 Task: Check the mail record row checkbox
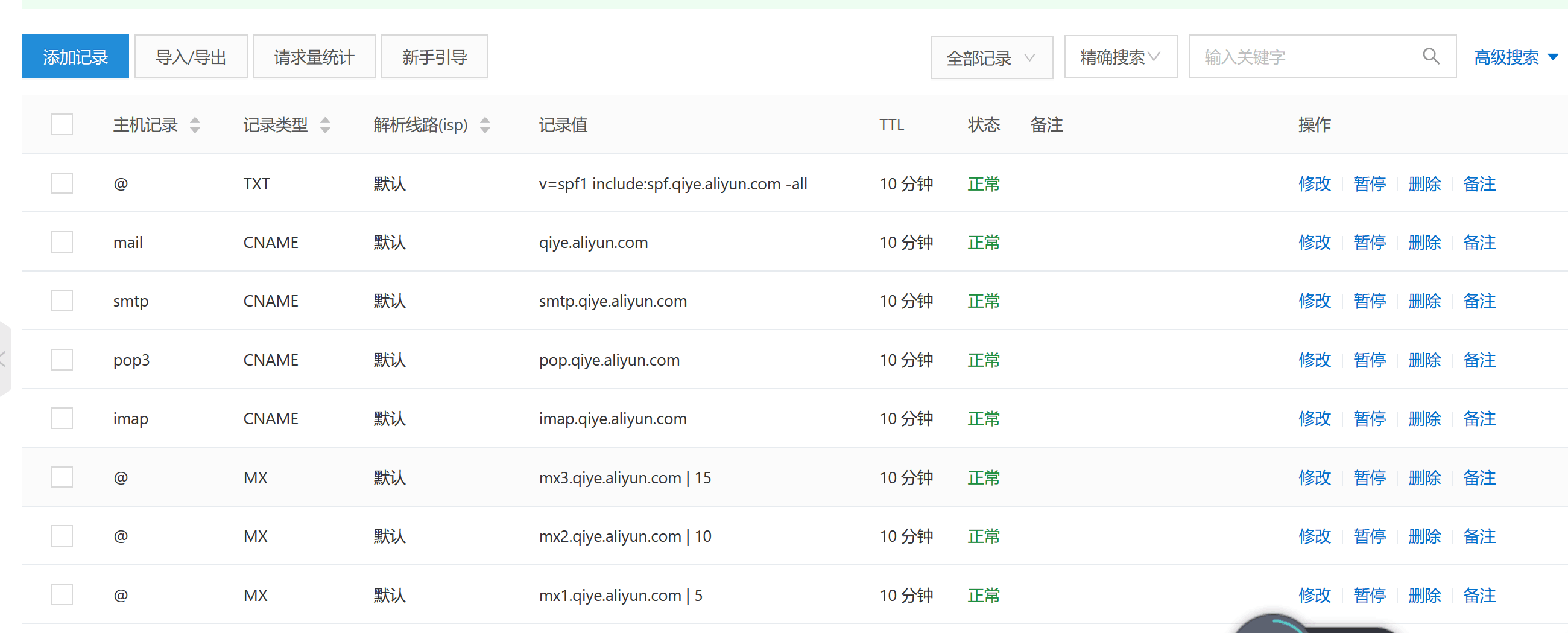pos(62,242)
